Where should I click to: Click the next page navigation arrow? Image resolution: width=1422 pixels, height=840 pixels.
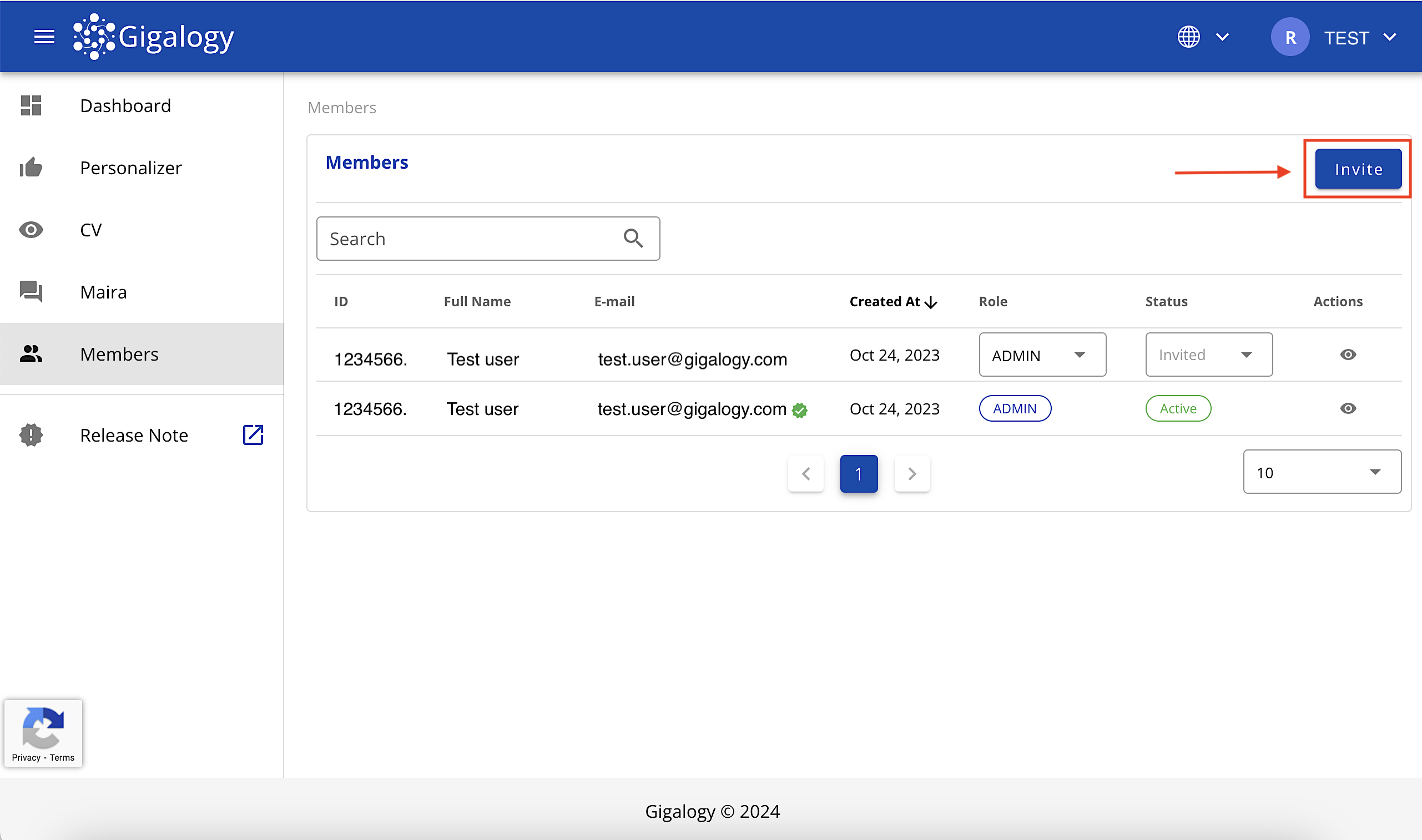pyautogui.click(x=910, y=472)
